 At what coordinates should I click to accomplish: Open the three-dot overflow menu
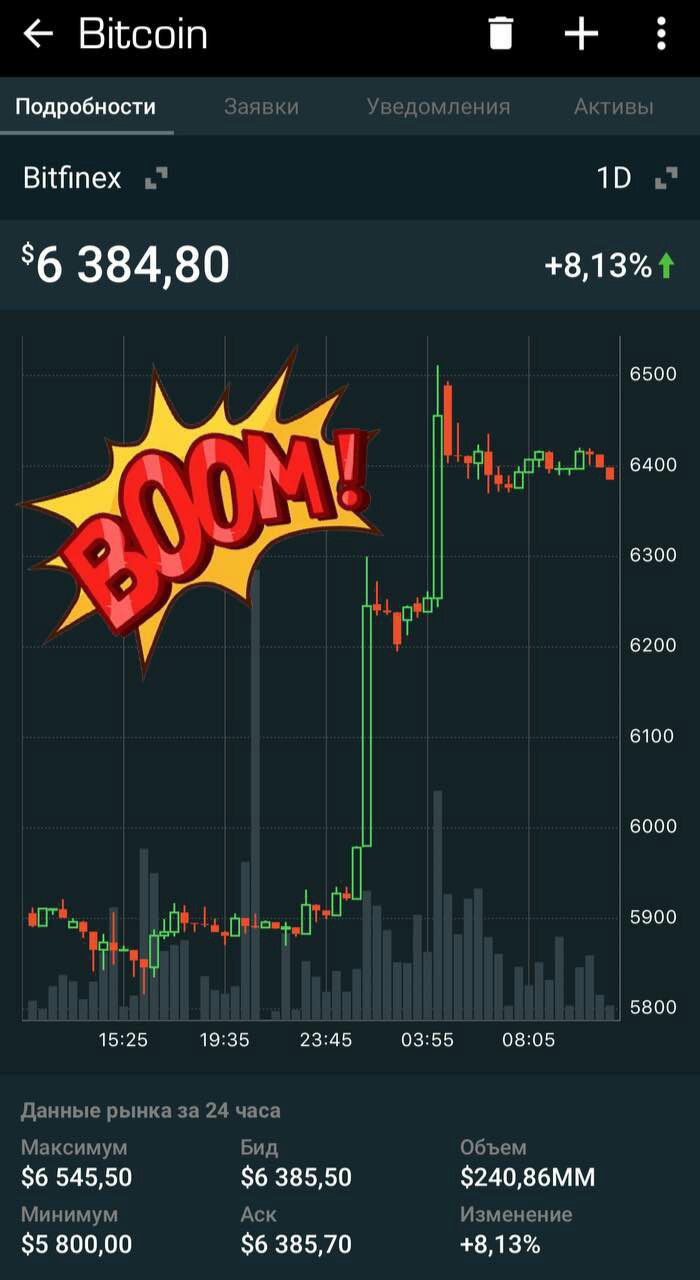[661, 34]
